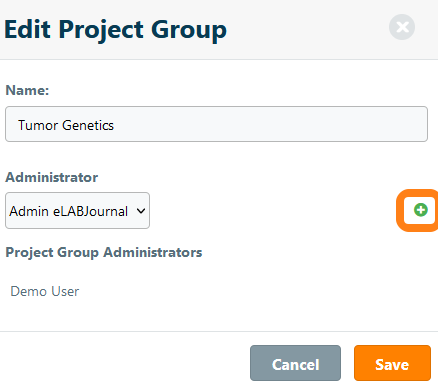The height and width of the screenshot is (390, 438).
Task: Click the gray Cancel button
Action: [295, 363]
